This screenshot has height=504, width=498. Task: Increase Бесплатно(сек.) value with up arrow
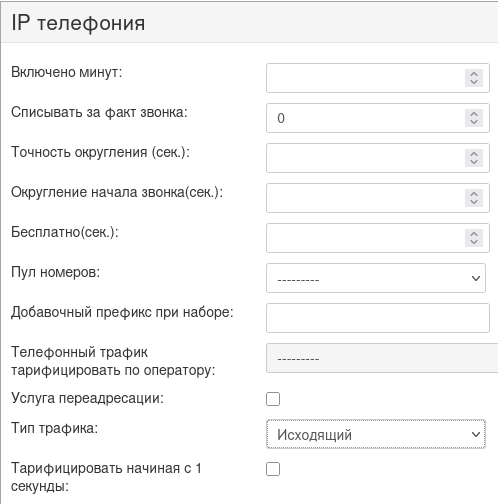(x=474, y=234)
